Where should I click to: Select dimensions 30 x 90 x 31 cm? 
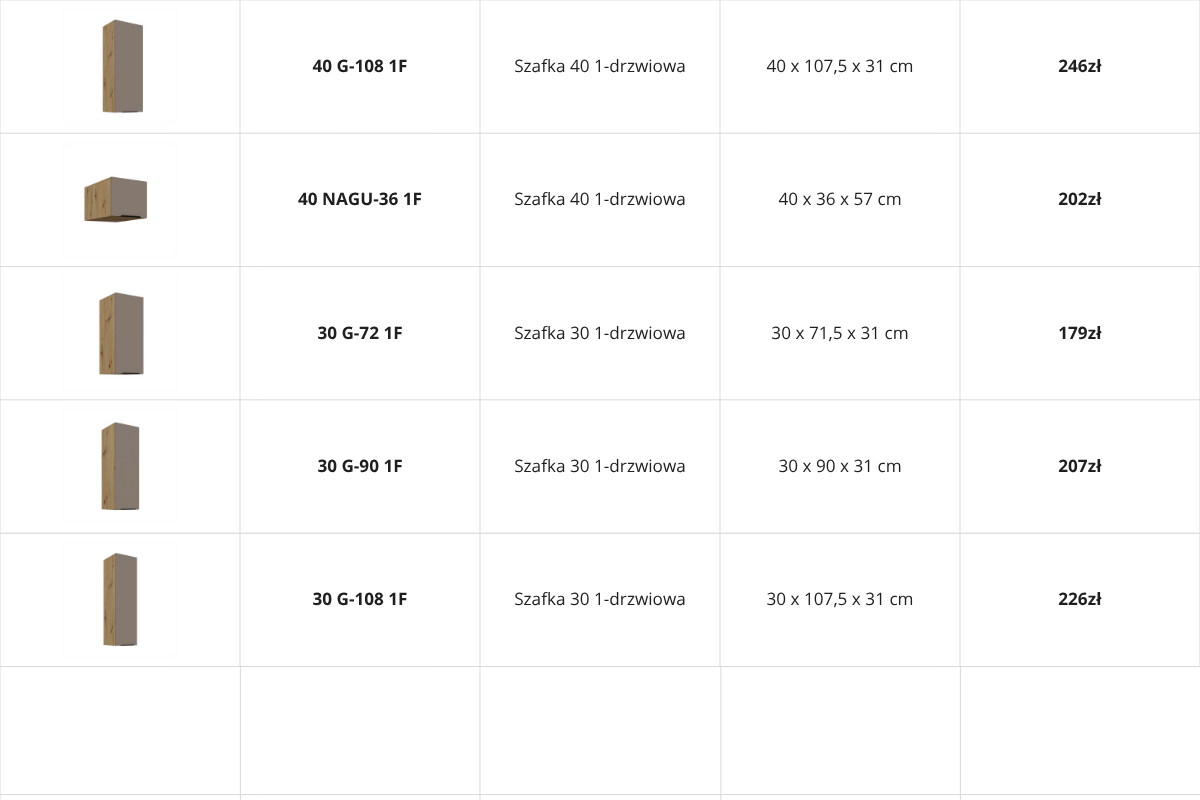[x=840, y=466]
